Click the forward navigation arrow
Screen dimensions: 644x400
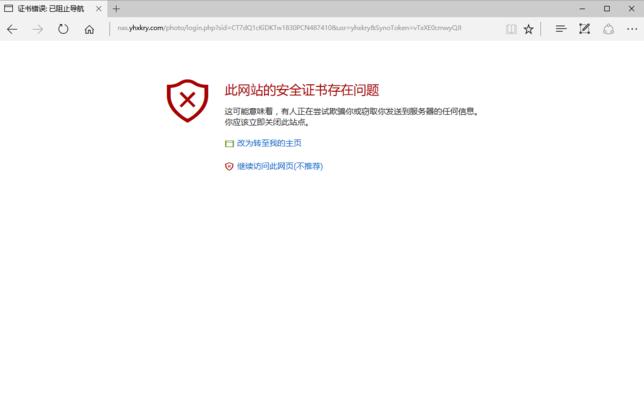[38, 29]
